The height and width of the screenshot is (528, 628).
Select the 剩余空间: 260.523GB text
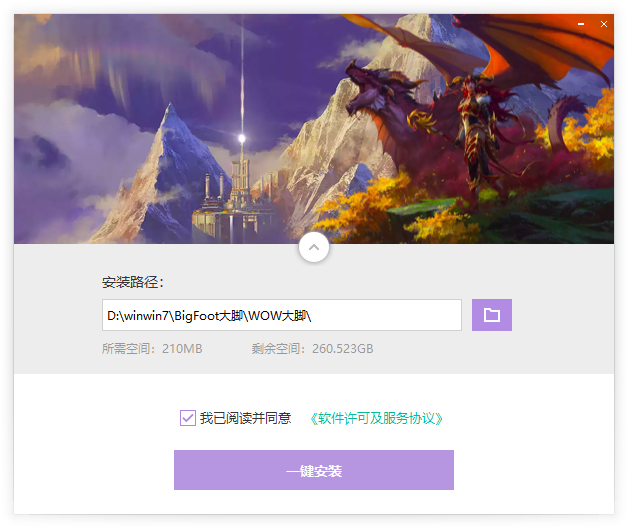312,349
